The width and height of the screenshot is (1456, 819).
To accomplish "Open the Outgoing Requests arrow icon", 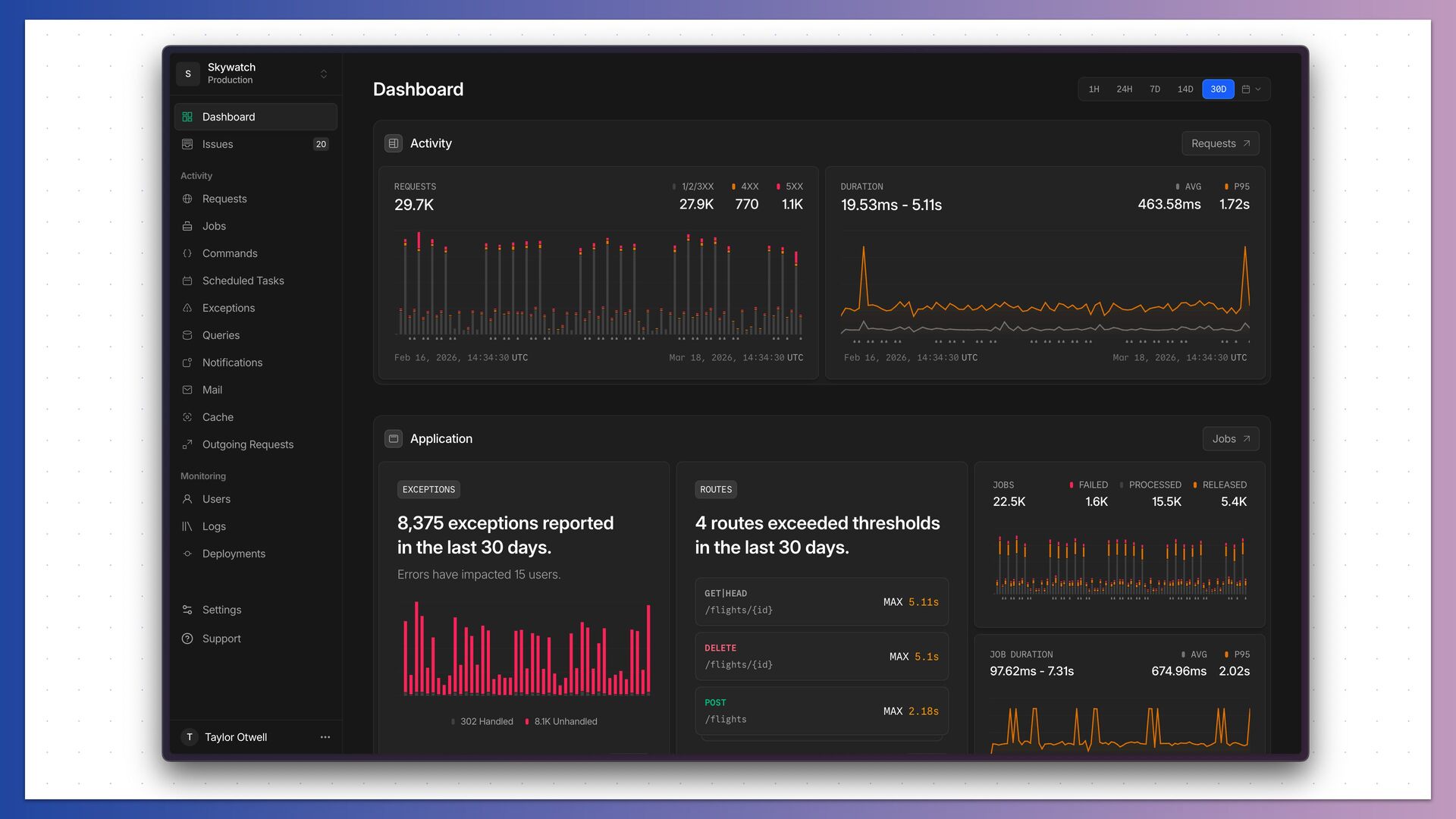I will [x=187, y=444].
